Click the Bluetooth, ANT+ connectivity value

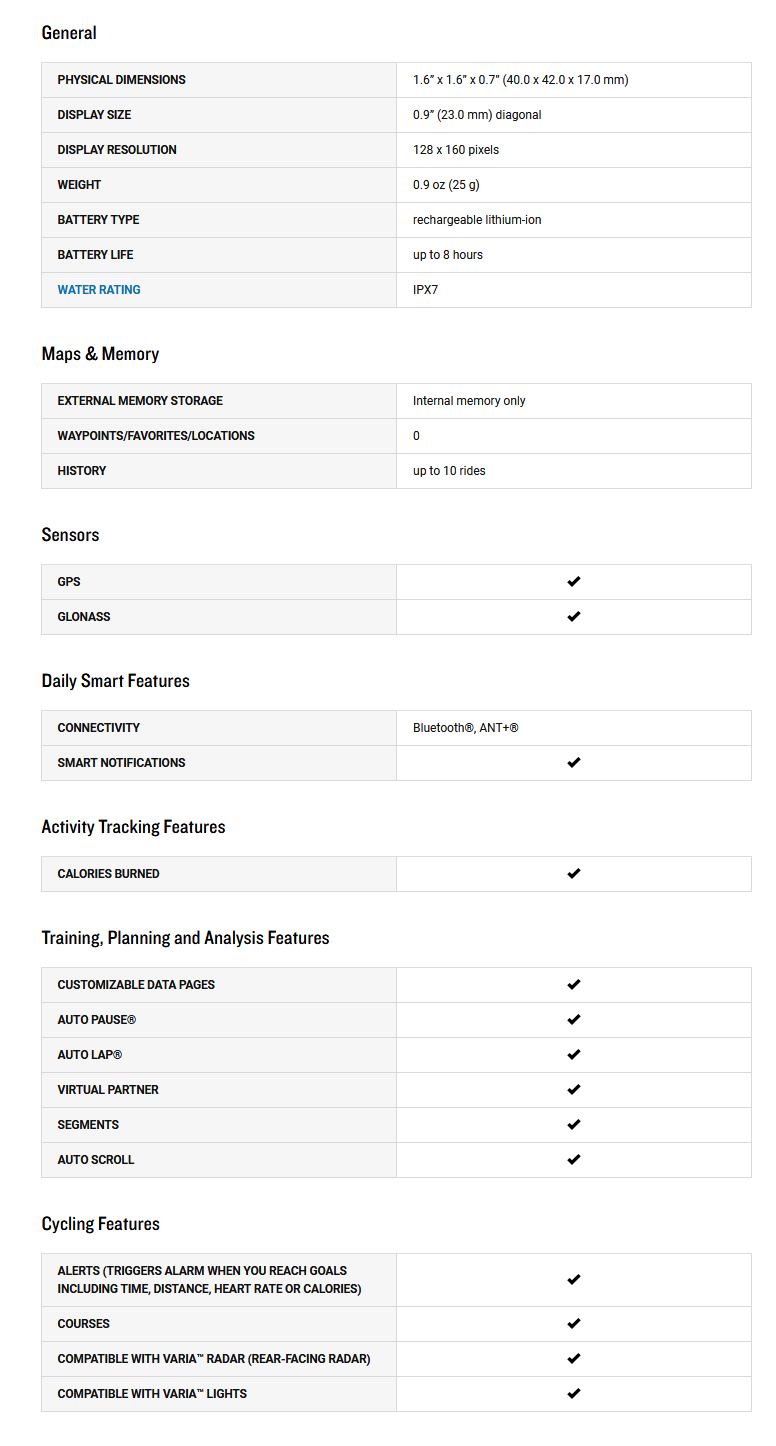tap(466, 728)
